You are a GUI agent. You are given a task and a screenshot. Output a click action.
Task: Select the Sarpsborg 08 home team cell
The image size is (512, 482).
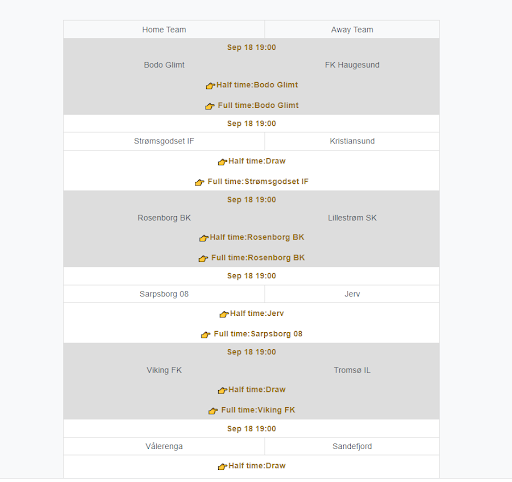[164, 294]
